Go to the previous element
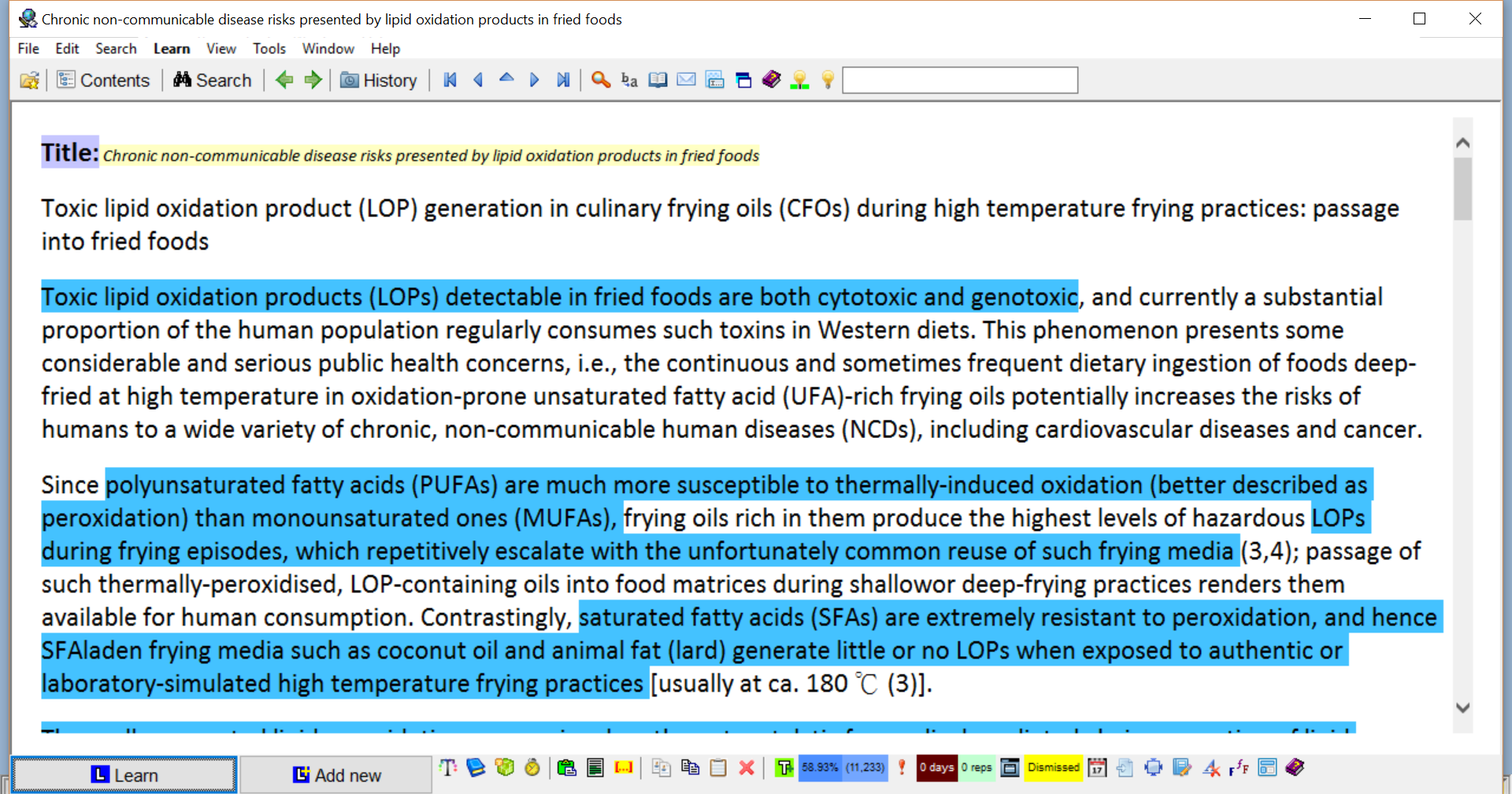The image size is (1512, 794). click(478, 80)
